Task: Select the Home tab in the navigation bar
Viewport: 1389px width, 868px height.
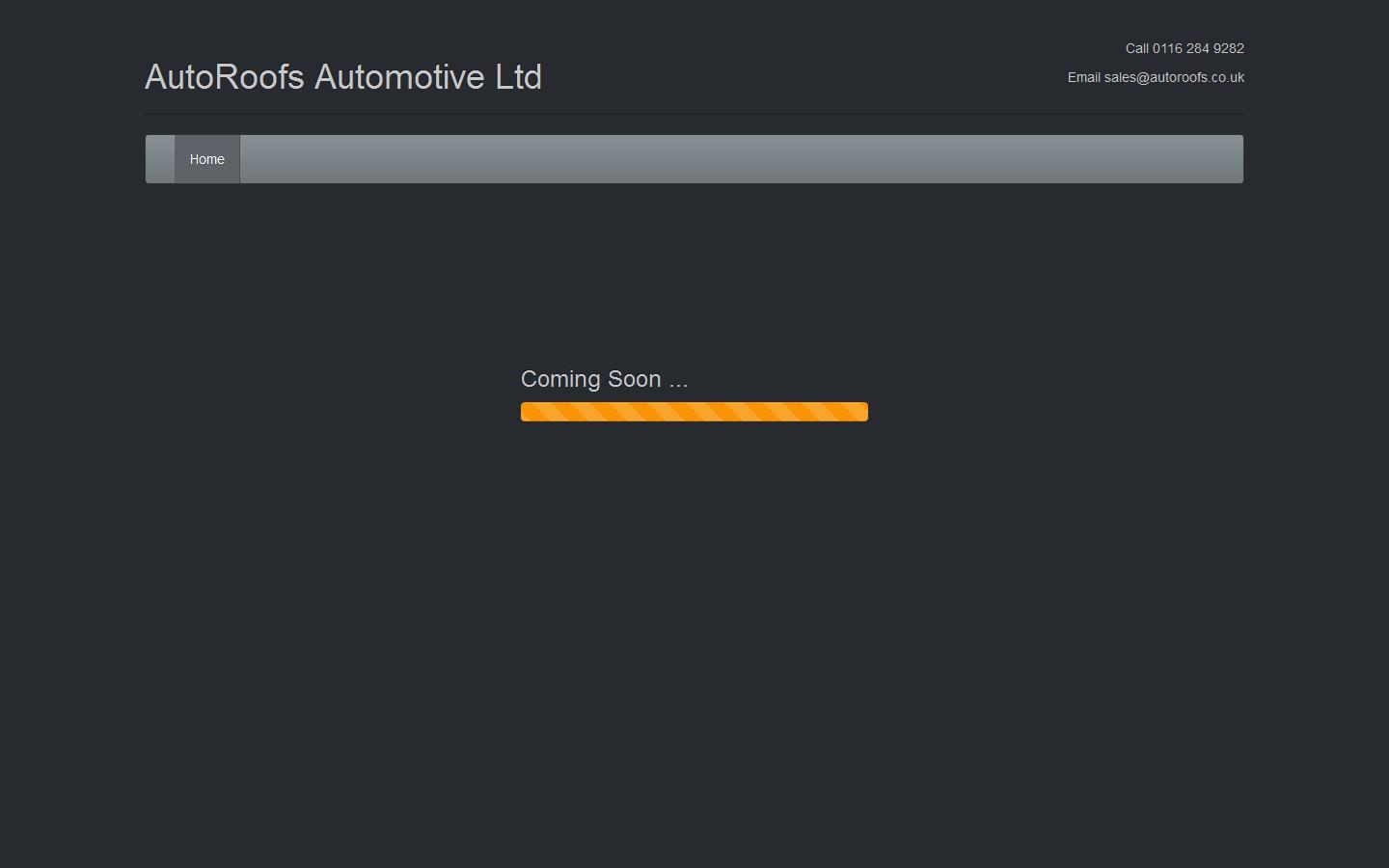Action: click(x=206, y=158)
